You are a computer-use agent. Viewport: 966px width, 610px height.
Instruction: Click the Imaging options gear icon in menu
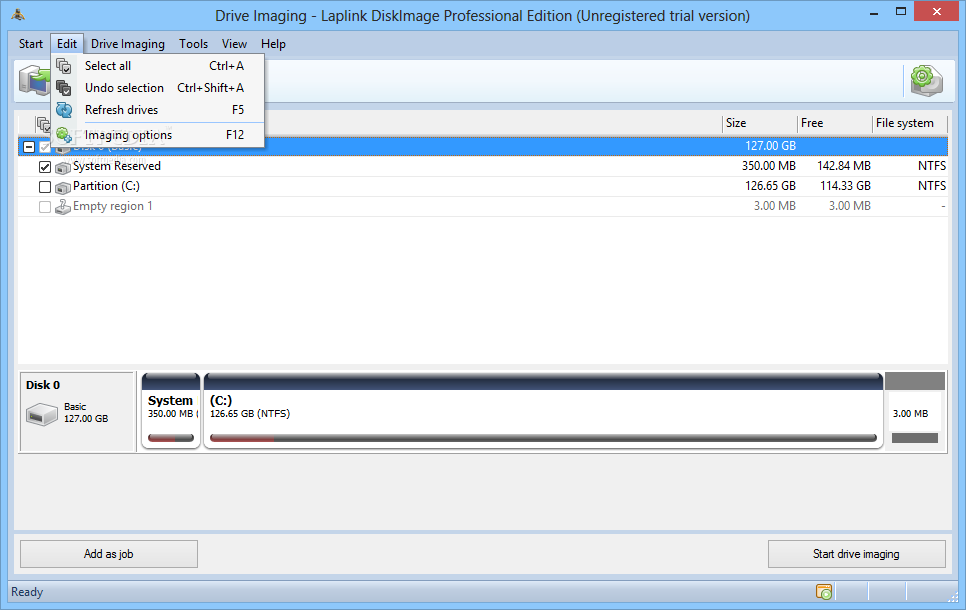pyautogui.click(x=63, y=134)
